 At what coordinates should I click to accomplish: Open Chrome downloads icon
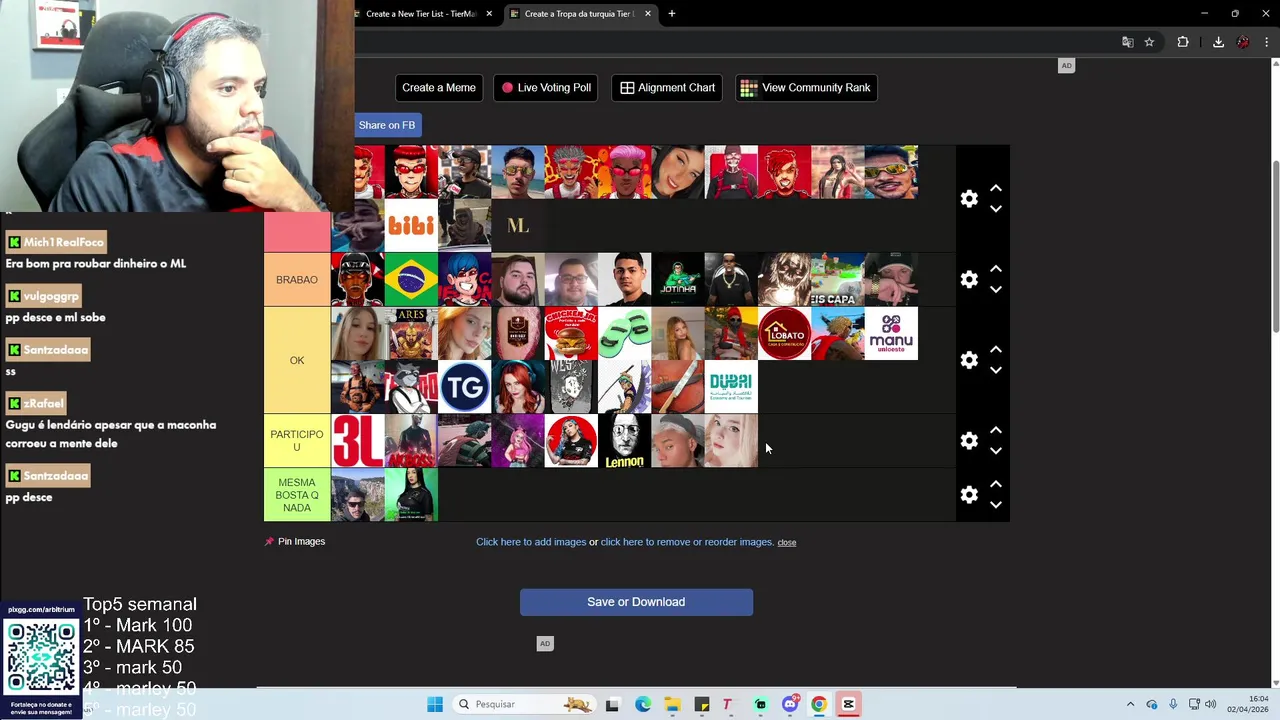pos(1218,42)
